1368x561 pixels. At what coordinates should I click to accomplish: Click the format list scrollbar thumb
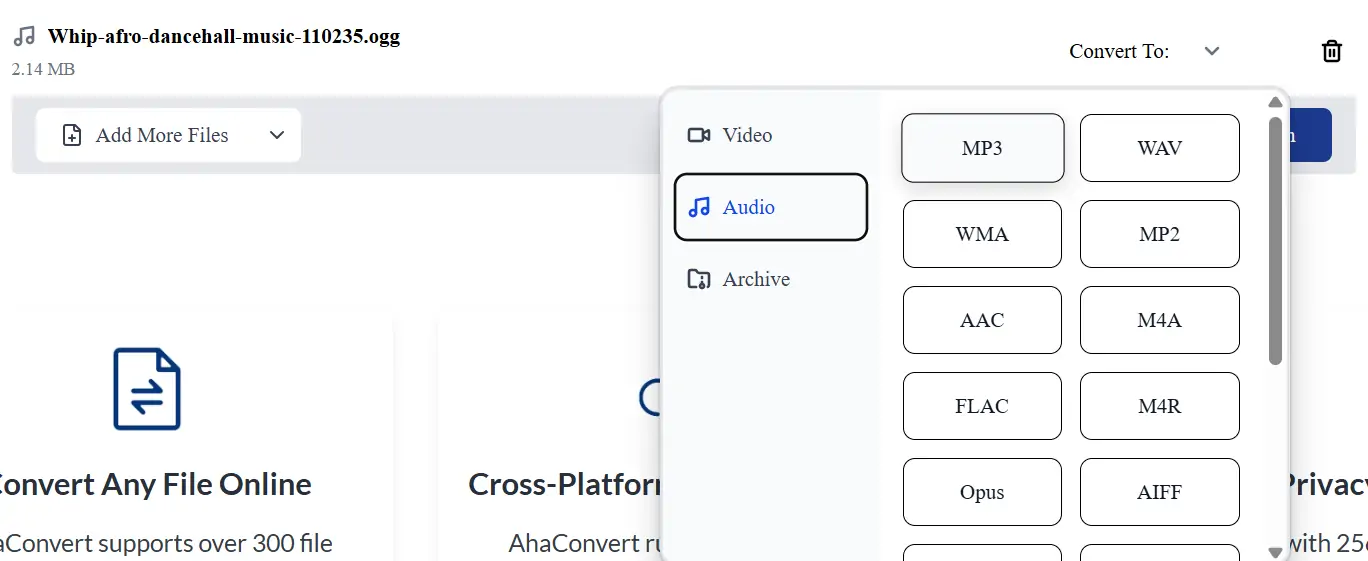coord(1275,240)
